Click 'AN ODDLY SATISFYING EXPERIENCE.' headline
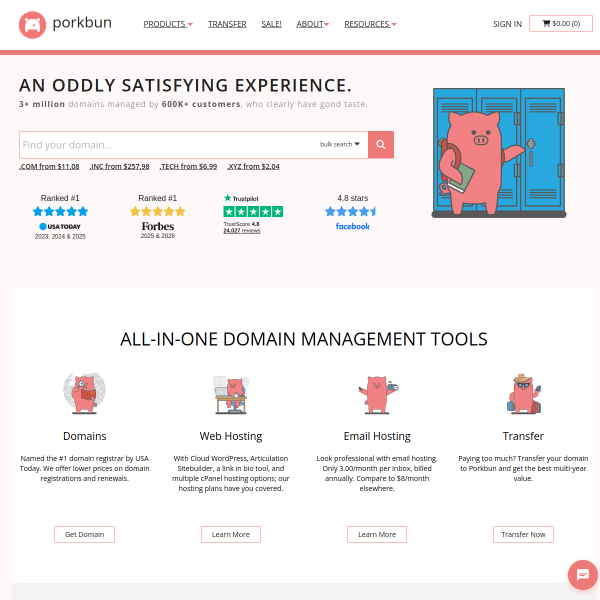Image resolution: width=600 pixels, height=600 pixels. pos(185,85)
